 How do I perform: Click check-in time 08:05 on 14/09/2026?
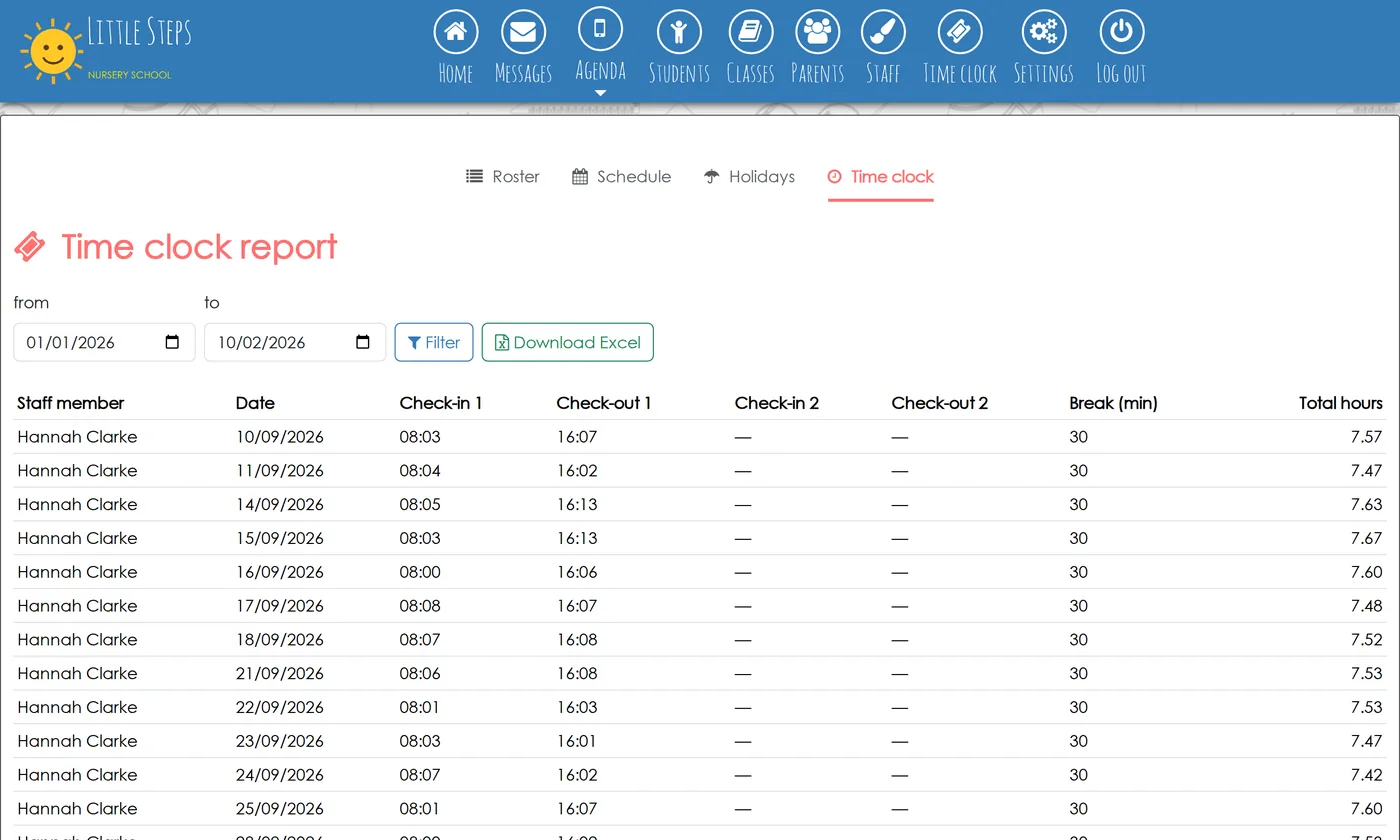click(420, 505)
